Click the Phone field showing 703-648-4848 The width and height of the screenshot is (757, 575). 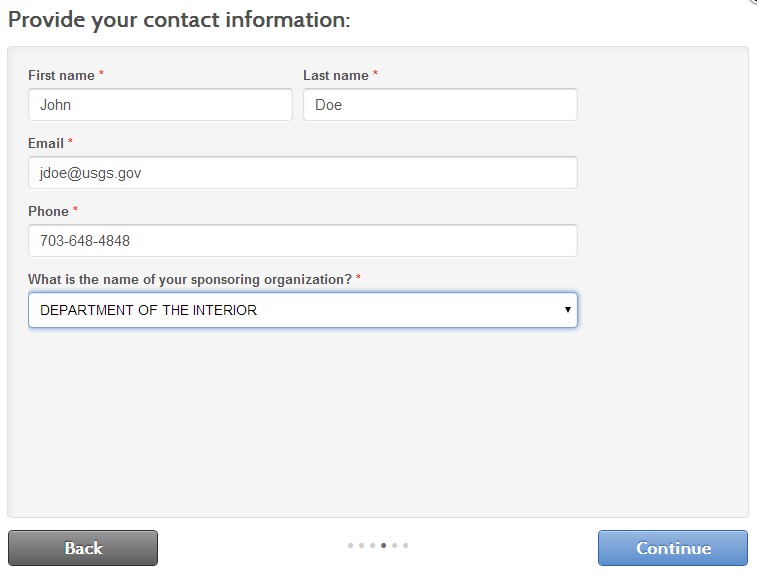303,240
